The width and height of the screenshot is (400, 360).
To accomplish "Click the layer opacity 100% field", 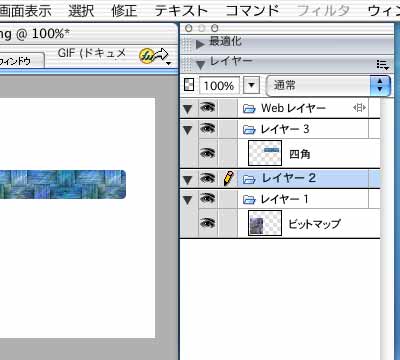I will (219, 86).
